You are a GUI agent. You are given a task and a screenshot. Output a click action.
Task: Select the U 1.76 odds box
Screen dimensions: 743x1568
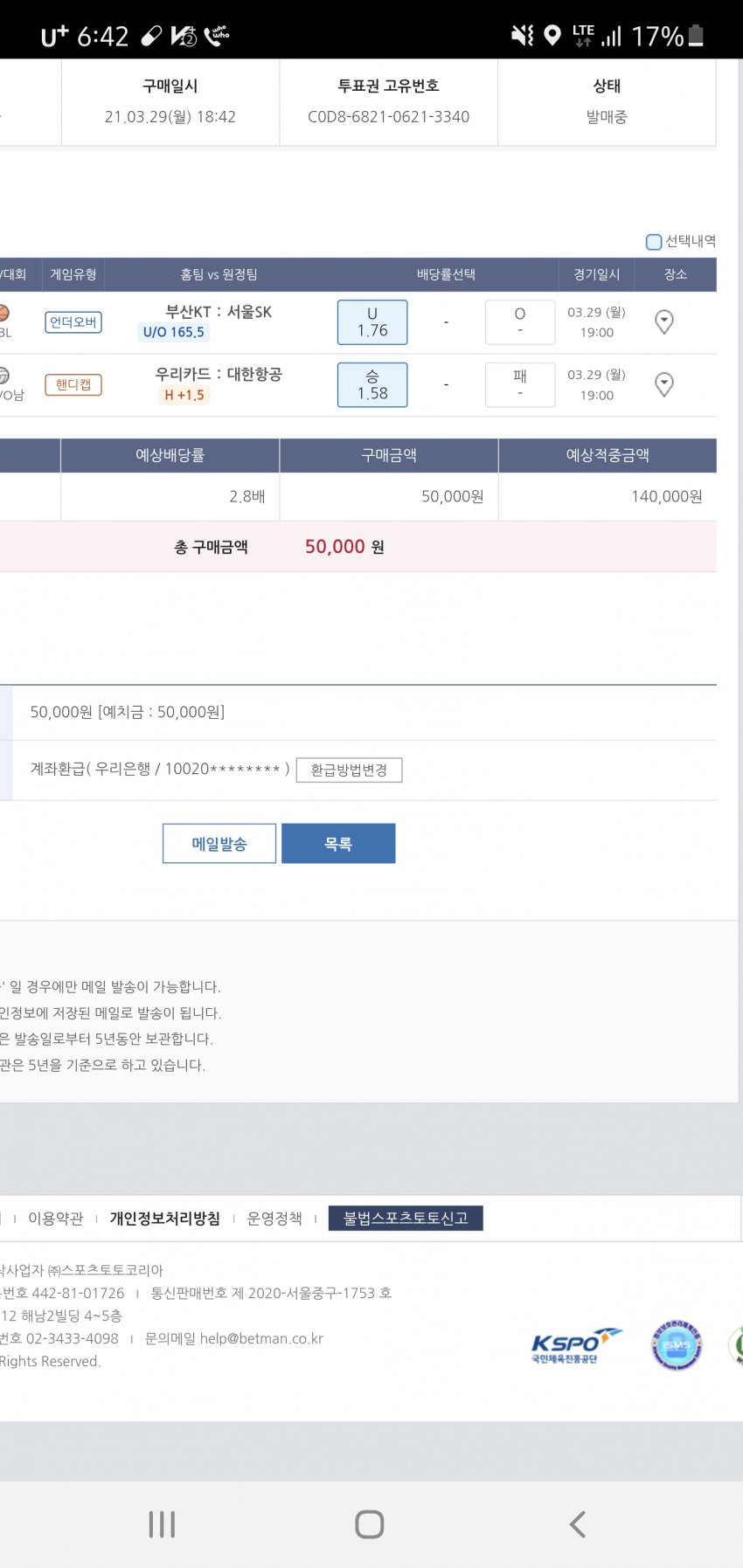click(x=372, y=322)
